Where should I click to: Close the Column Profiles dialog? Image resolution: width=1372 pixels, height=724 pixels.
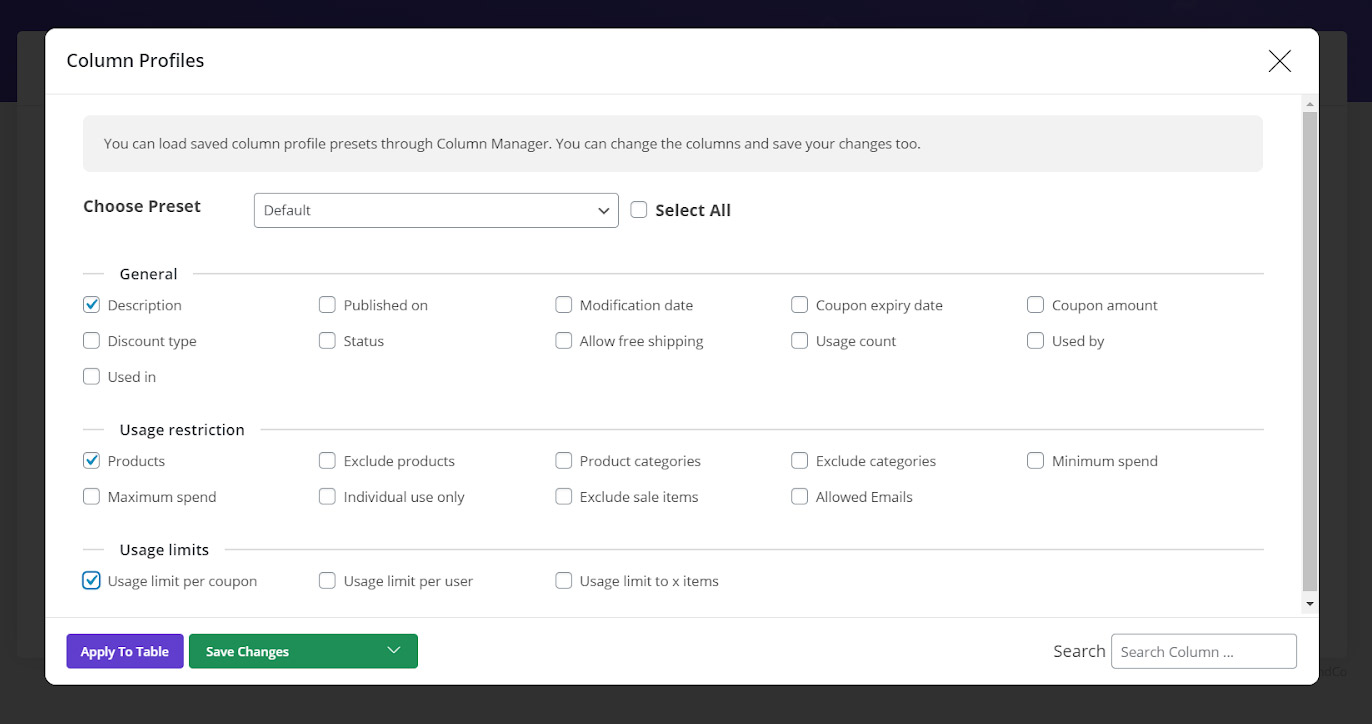tap(1279, 61)
